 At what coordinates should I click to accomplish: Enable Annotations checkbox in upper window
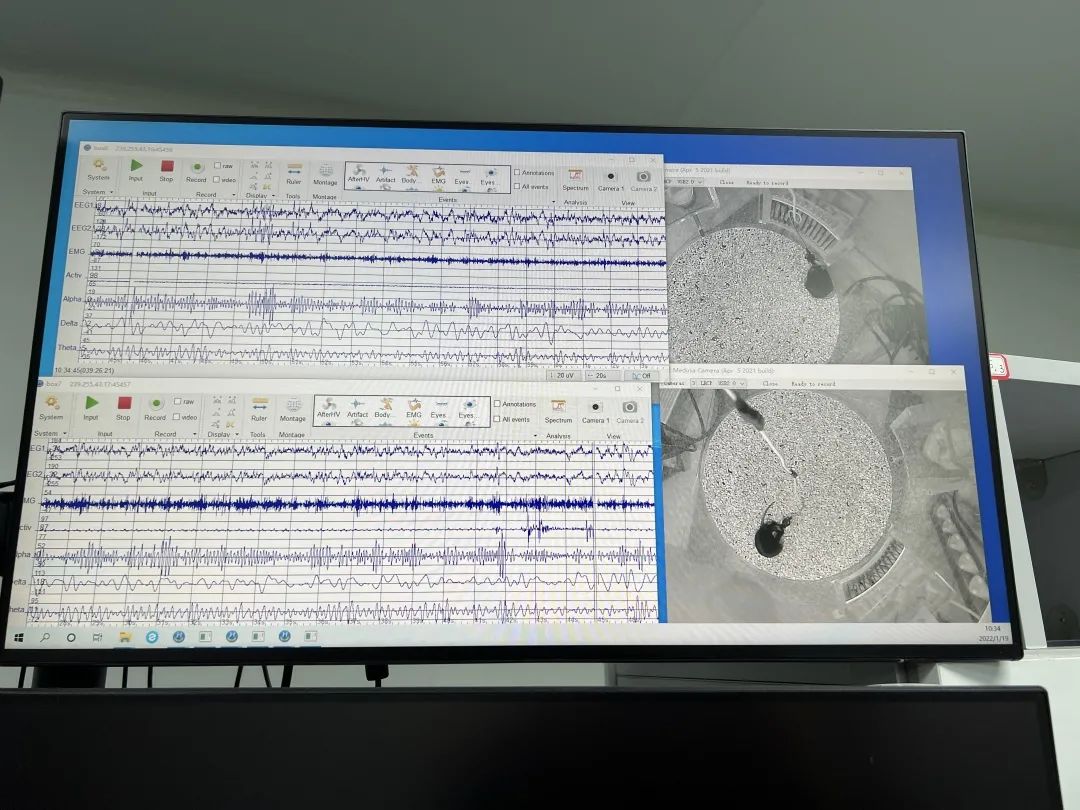[517, 172]
